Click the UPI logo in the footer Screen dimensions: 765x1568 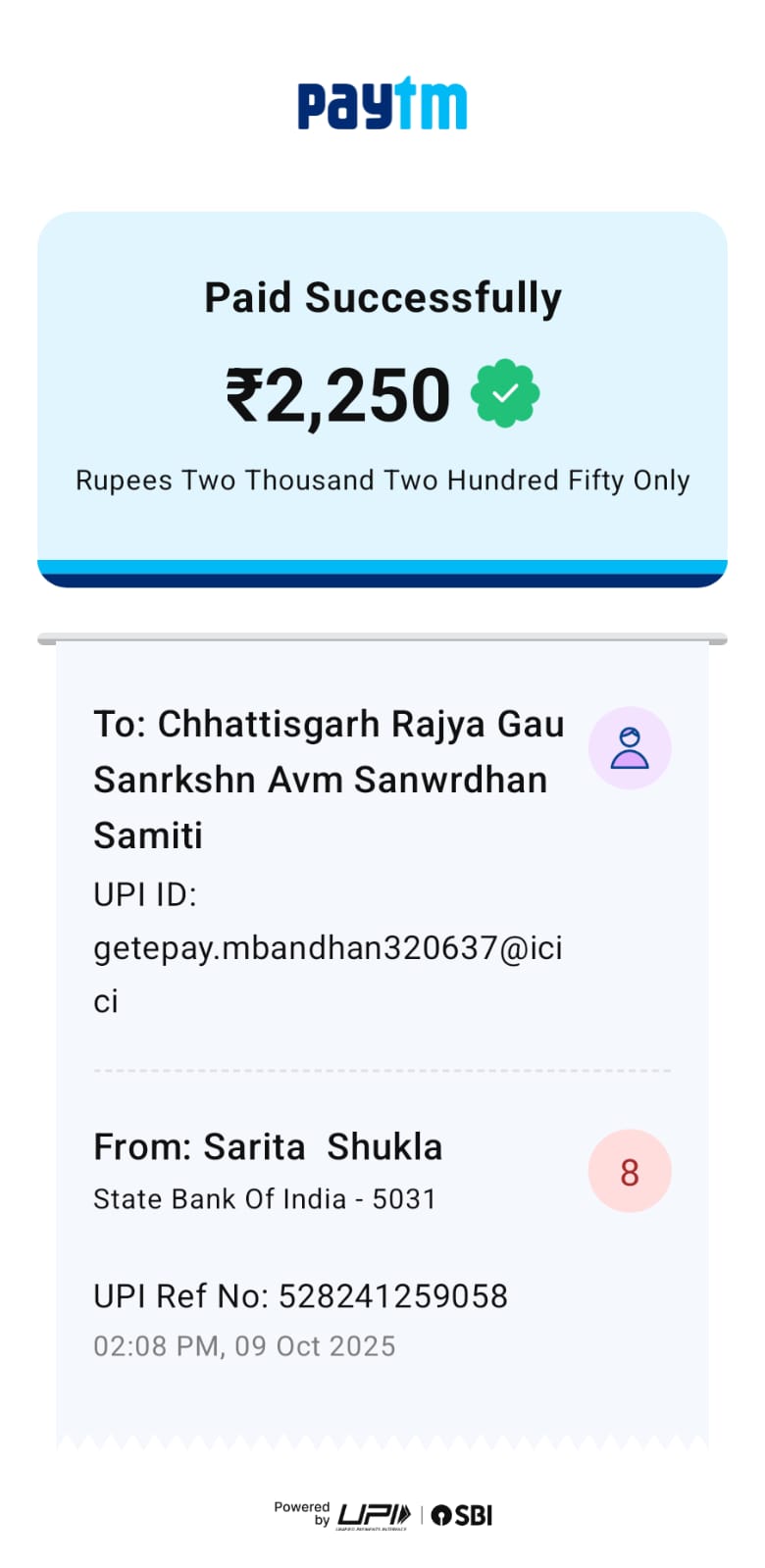click(374, 1515)
